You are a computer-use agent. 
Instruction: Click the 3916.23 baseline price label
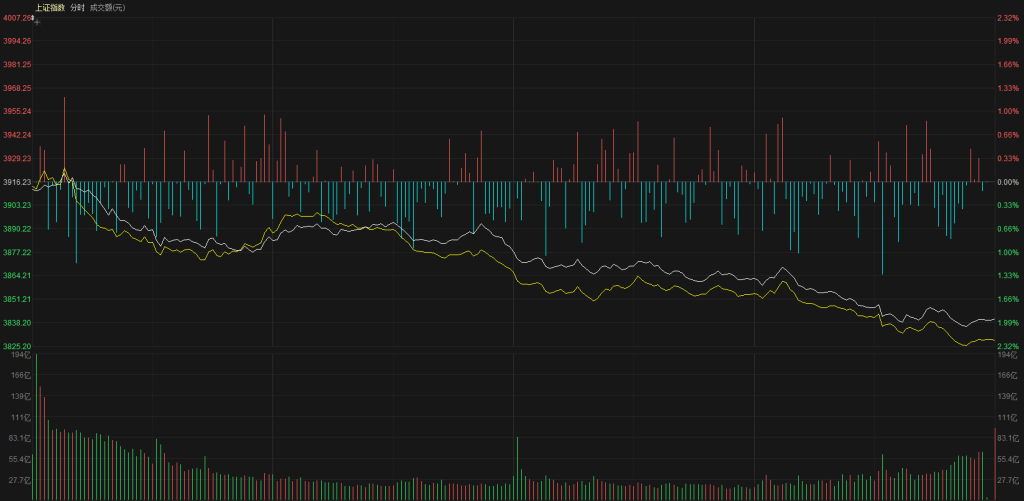click(17, 182)
